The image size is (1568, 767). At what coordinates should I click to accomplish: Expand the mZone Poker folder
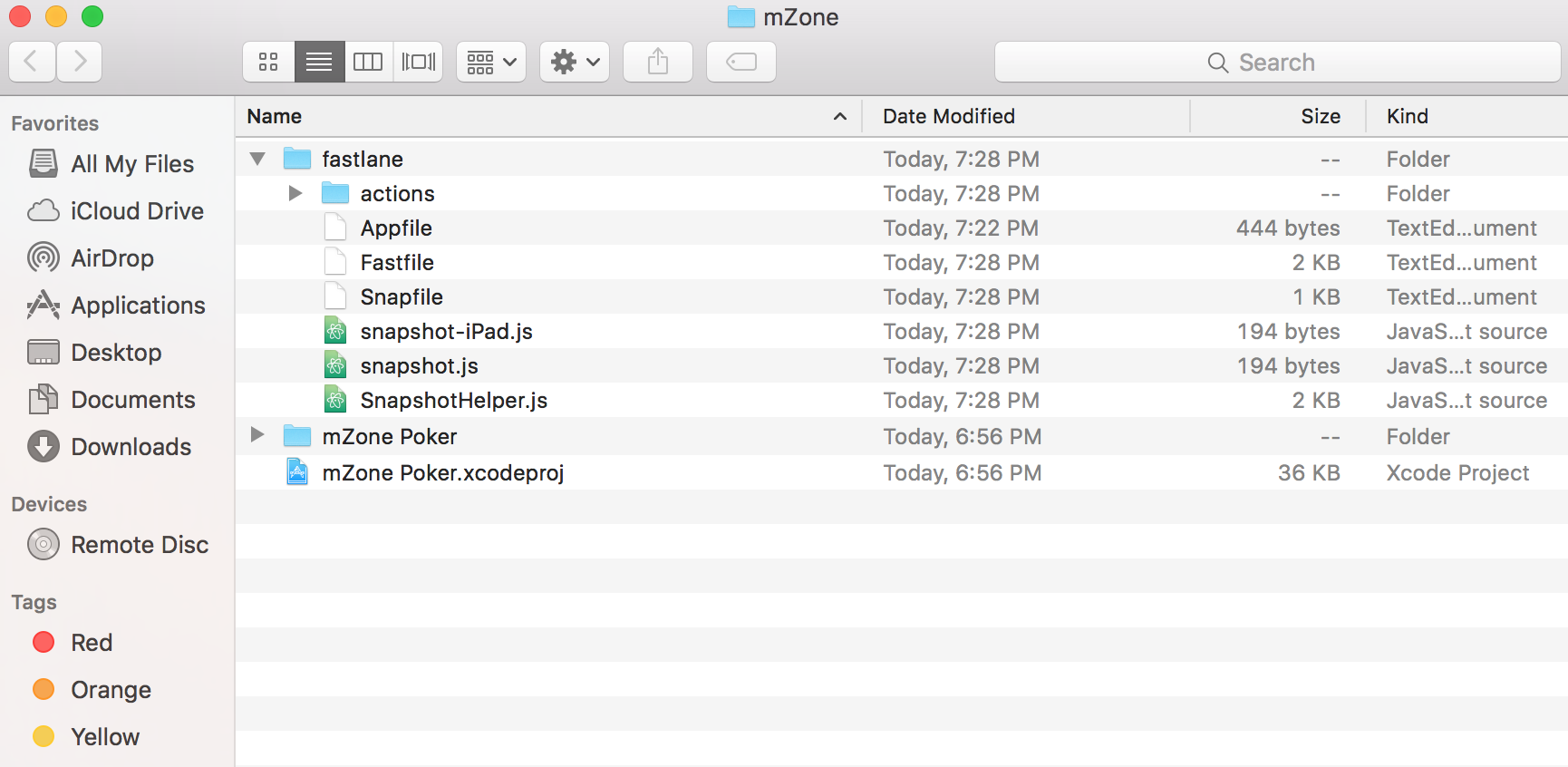pos(257,435)
